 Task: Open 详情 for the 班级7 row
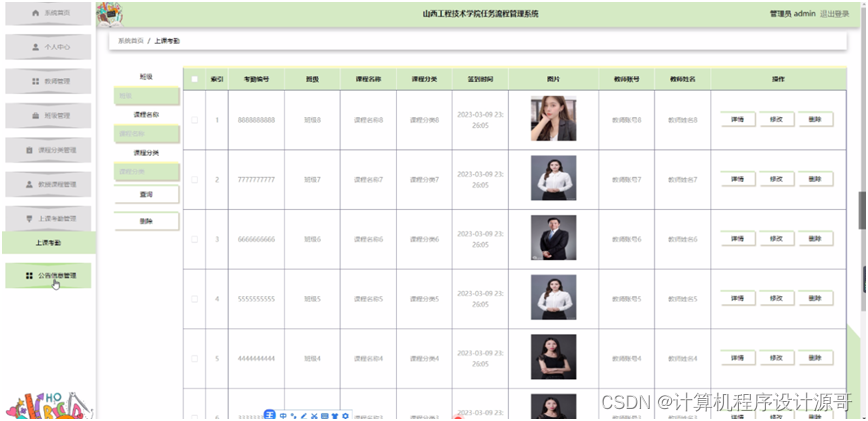737,179
